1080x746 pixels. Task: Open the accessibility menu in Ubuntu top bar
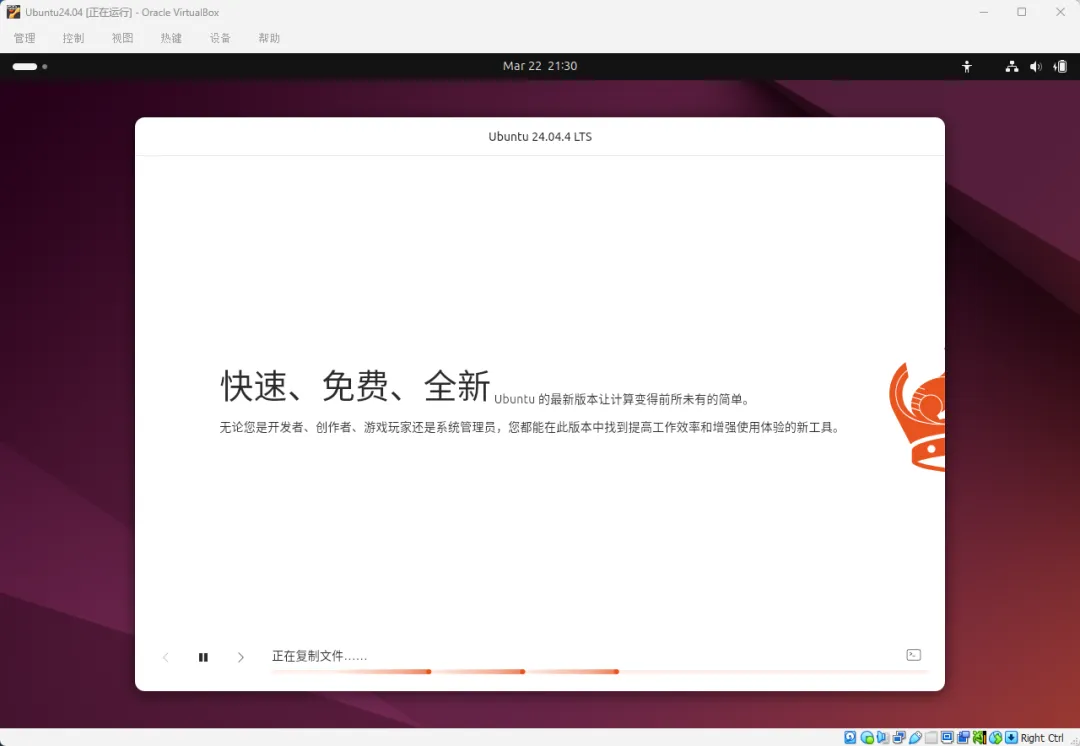pos(967,66)
